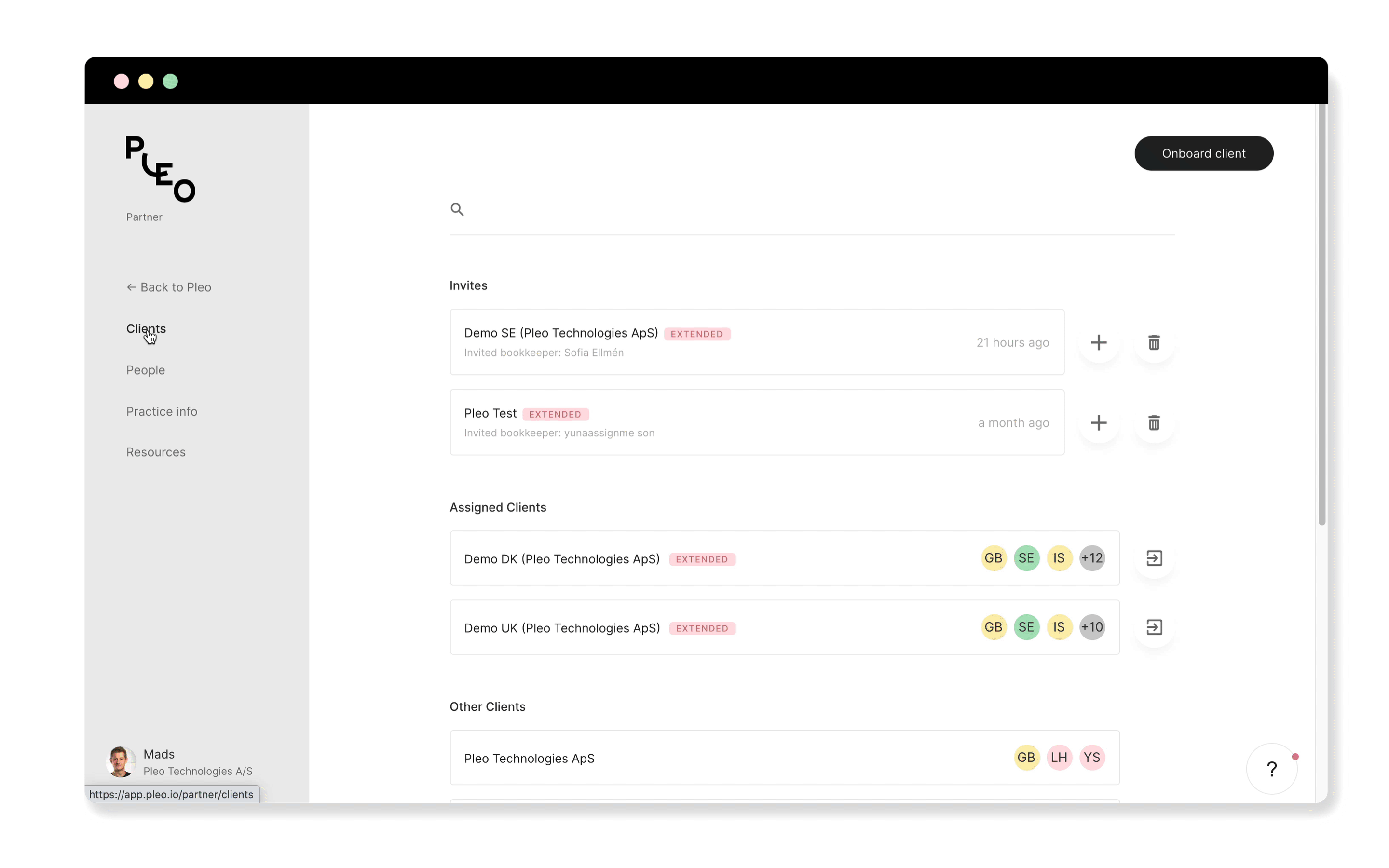
Task: Click the +12 members indicator on Demo DK
Action: point(1091,557)
